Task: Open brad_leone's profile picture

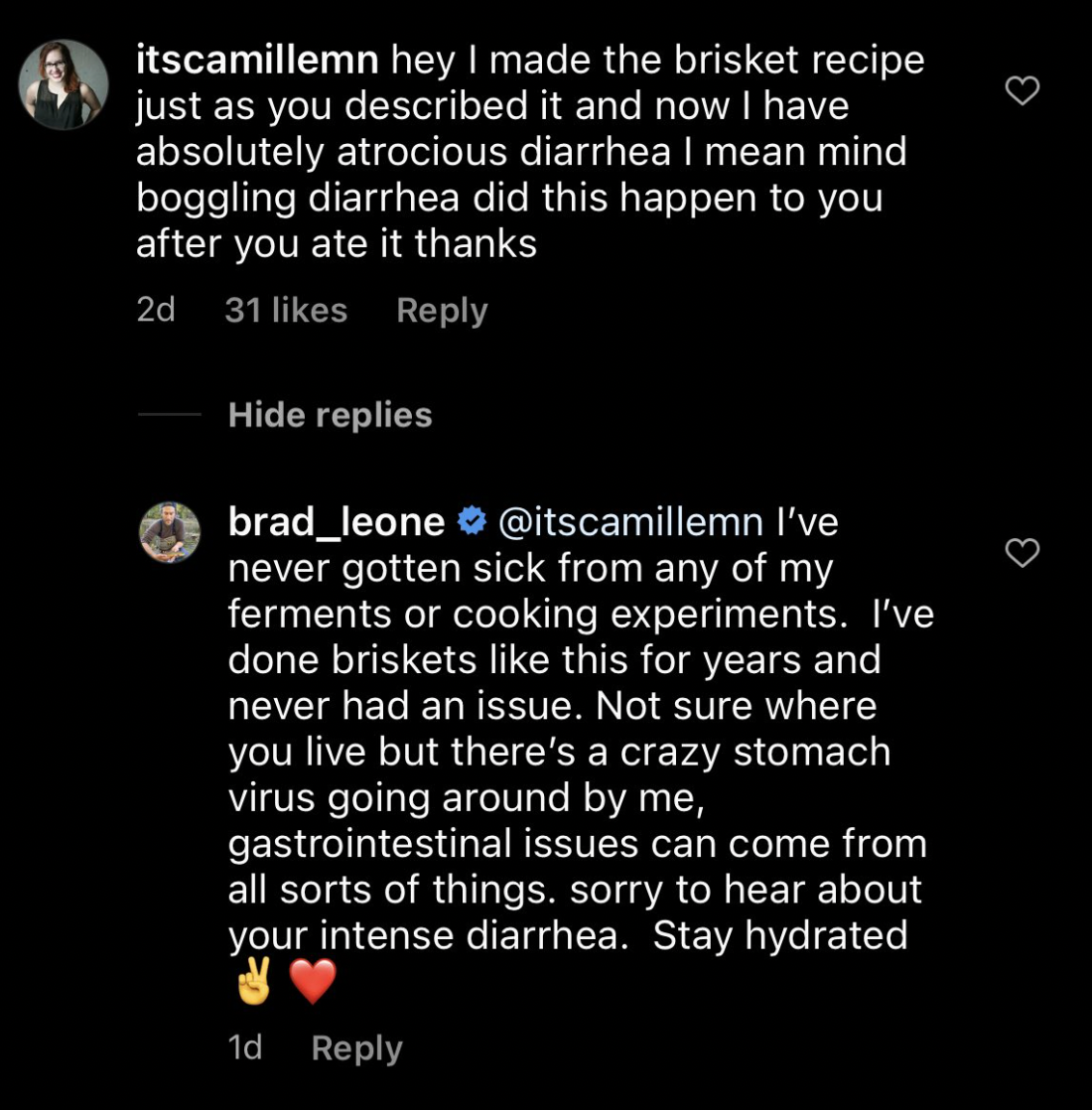Action: (170, 532)
